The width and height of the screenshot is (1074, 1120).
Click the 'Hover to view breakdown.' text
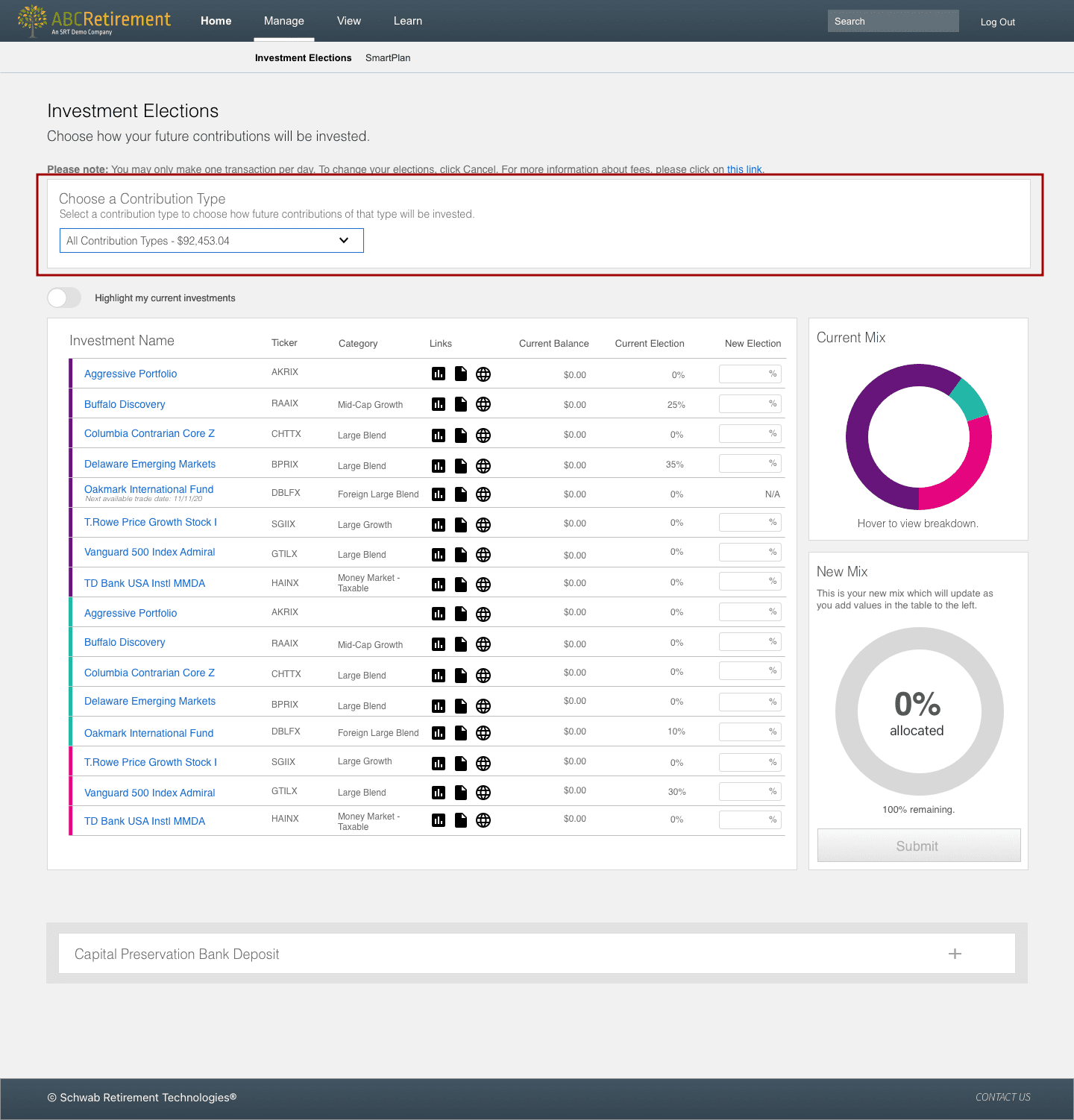[x=918, y=523]
